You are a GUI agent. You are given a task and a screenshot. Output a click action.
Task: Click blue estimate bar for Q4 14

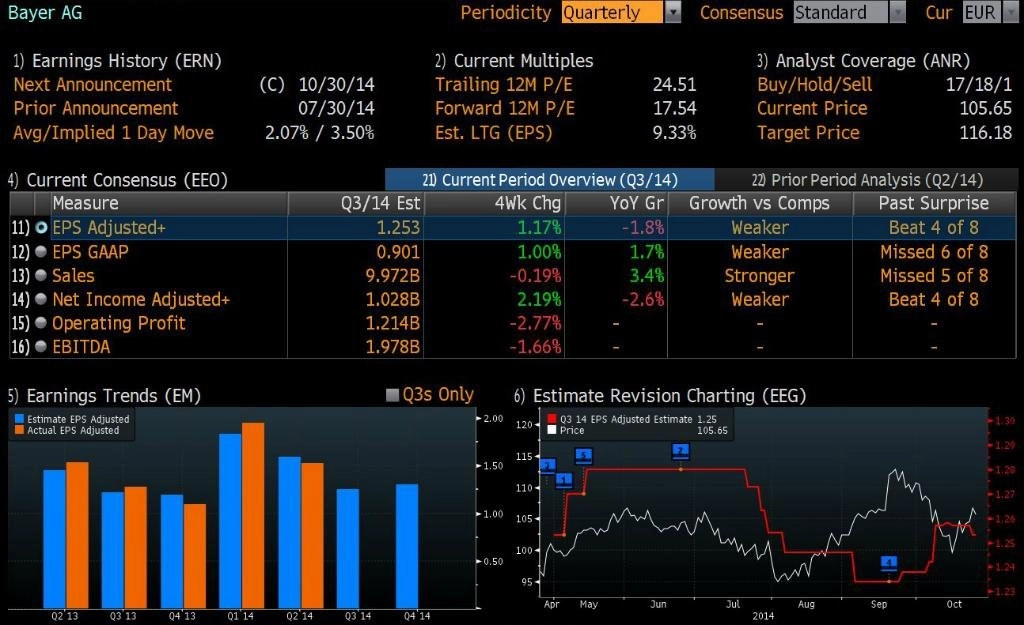[x=407, y=546]
